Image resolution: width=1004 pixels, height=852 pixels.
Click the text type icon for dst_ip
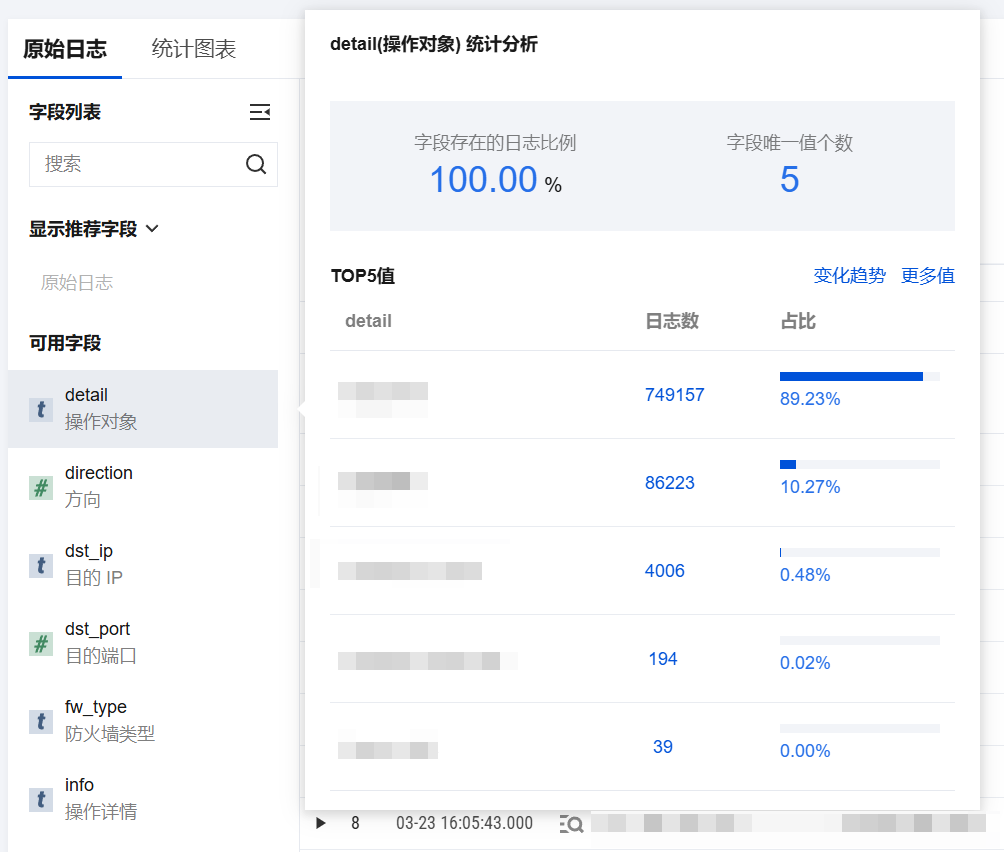[41, 565]
